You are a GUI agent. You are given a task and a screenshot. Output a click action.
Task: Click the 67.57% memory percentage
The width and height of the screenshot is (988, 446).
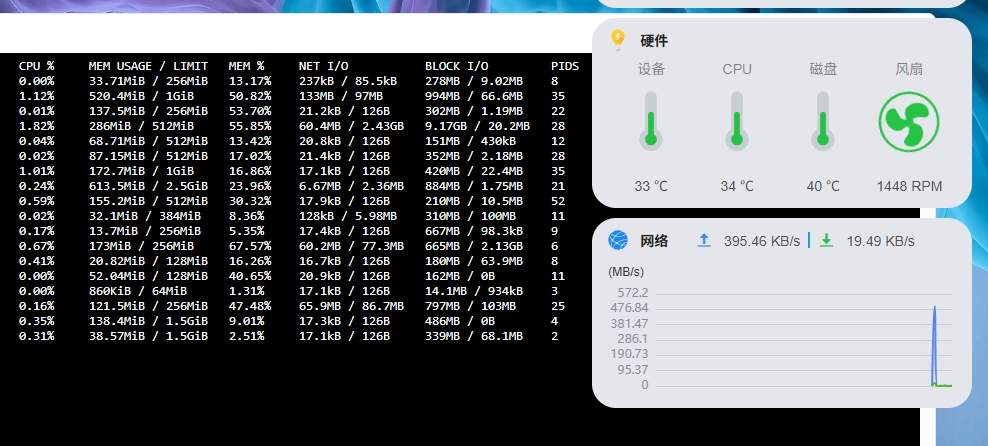point(250,246)
